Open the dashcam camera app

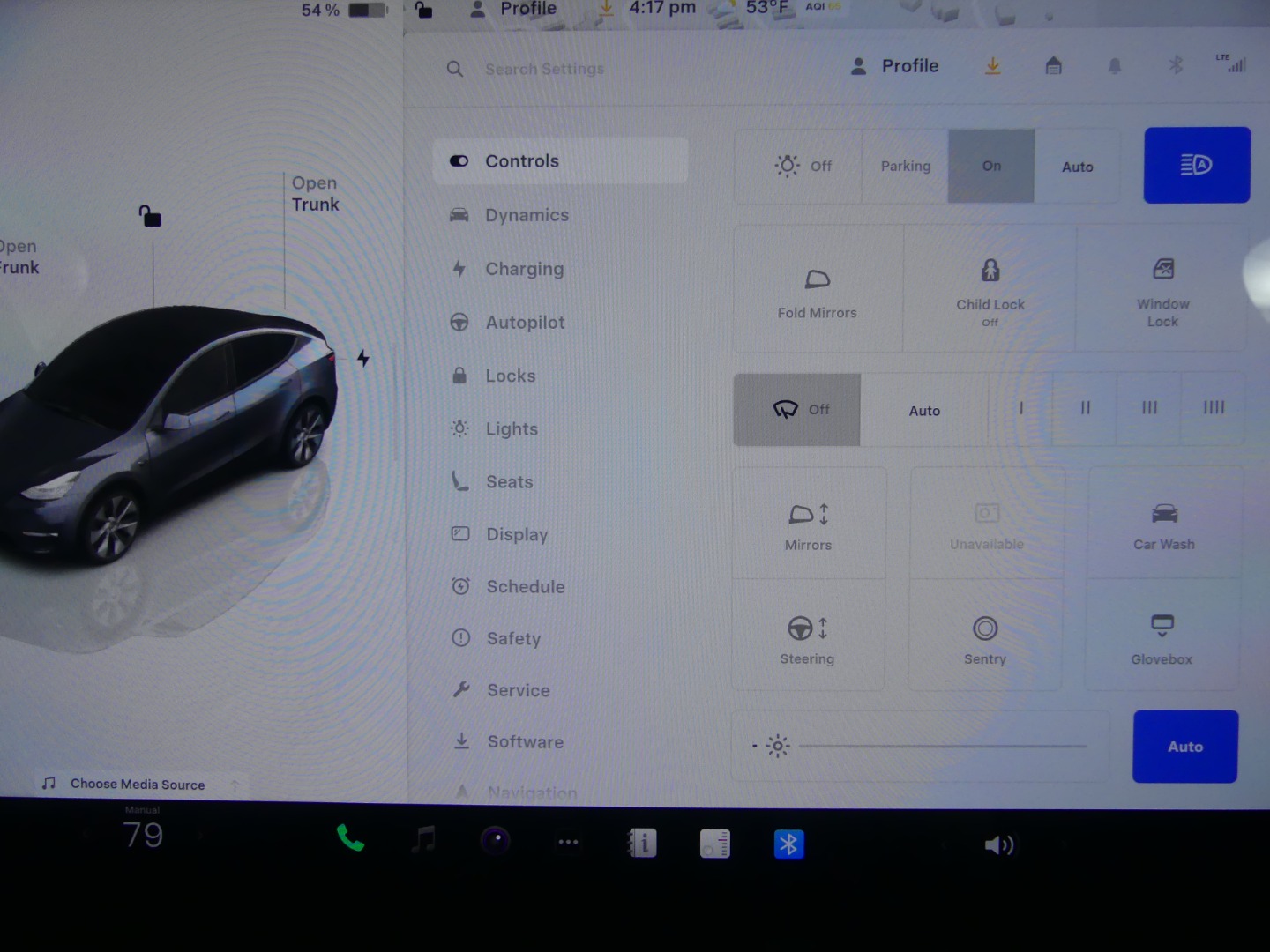[495, 841]
